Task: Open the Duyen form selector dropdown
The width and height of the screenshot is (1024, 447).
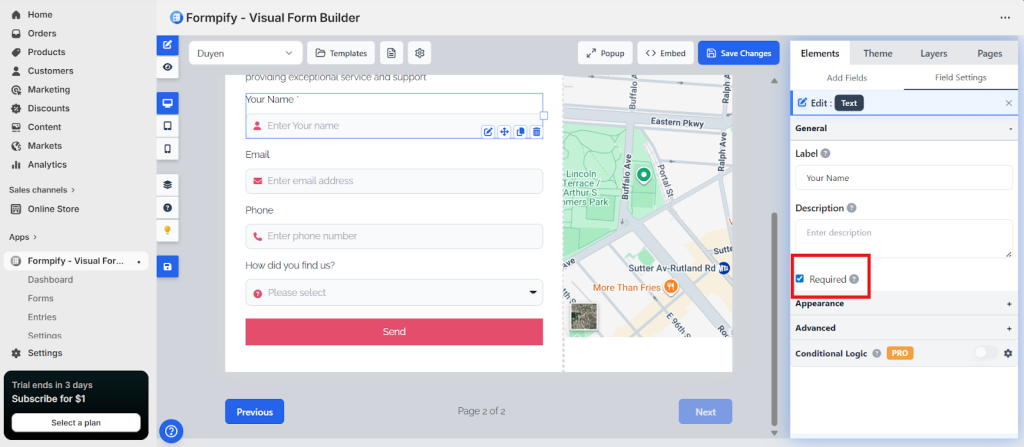Action: click(x=245, y=53)
